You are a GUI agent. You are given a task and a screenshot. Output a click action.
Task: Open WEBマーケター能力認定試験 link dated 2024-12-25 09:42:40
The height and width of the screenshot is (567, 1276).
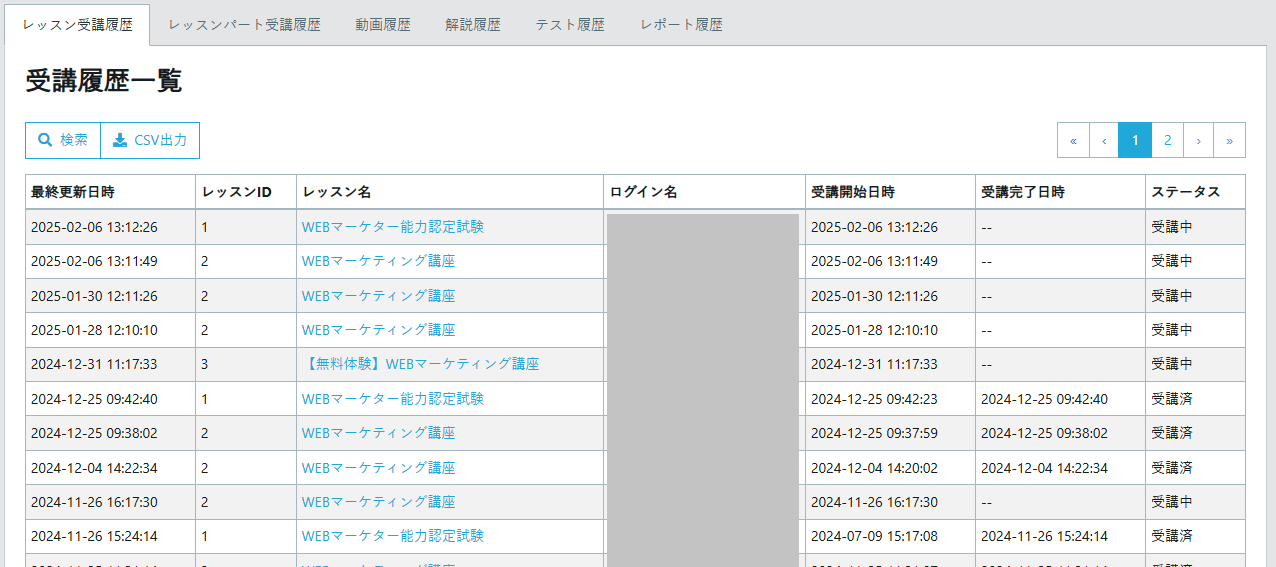coord(393,399)
